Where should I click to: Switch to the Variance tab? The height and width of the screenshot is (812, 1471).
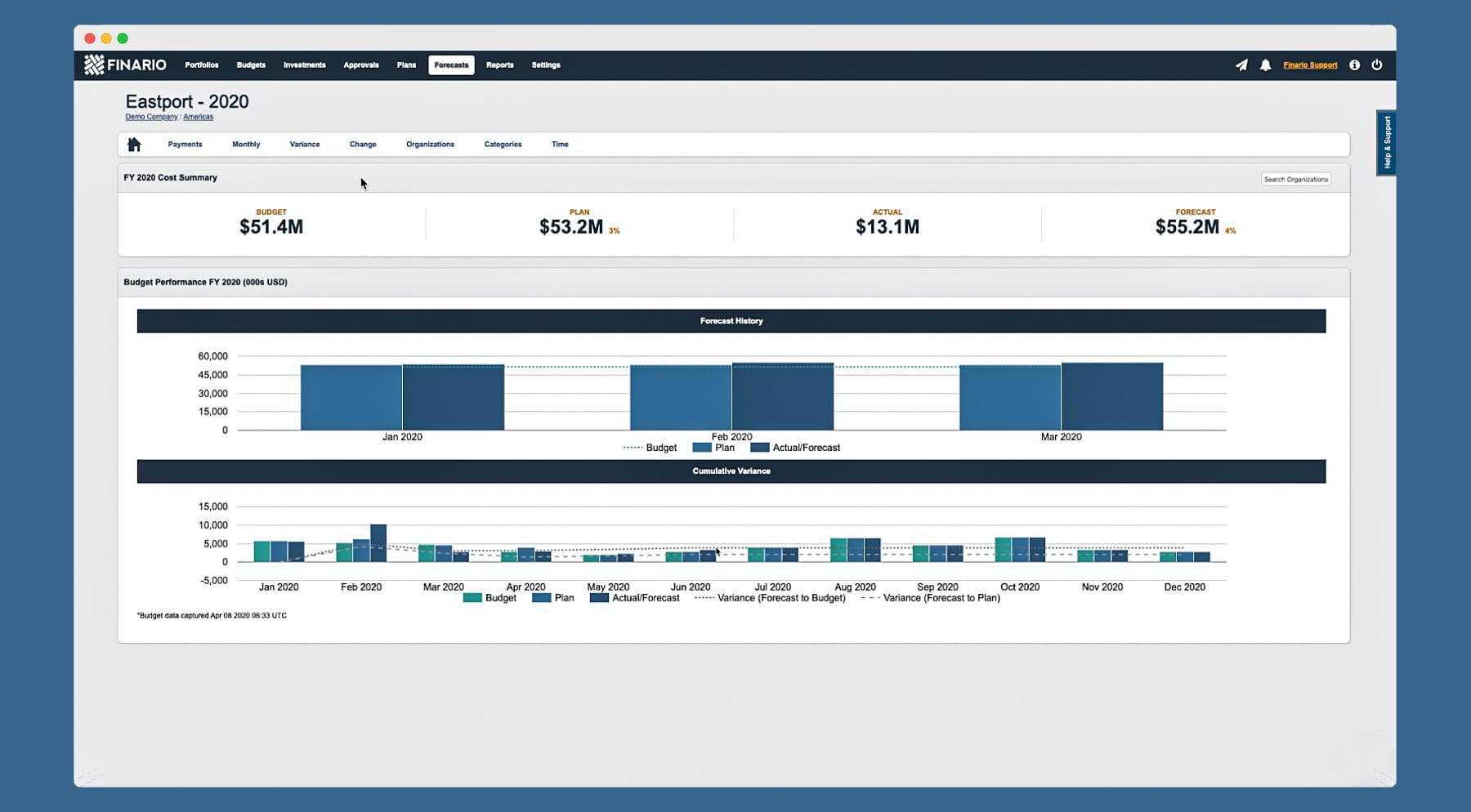click(x=304, y=145)
